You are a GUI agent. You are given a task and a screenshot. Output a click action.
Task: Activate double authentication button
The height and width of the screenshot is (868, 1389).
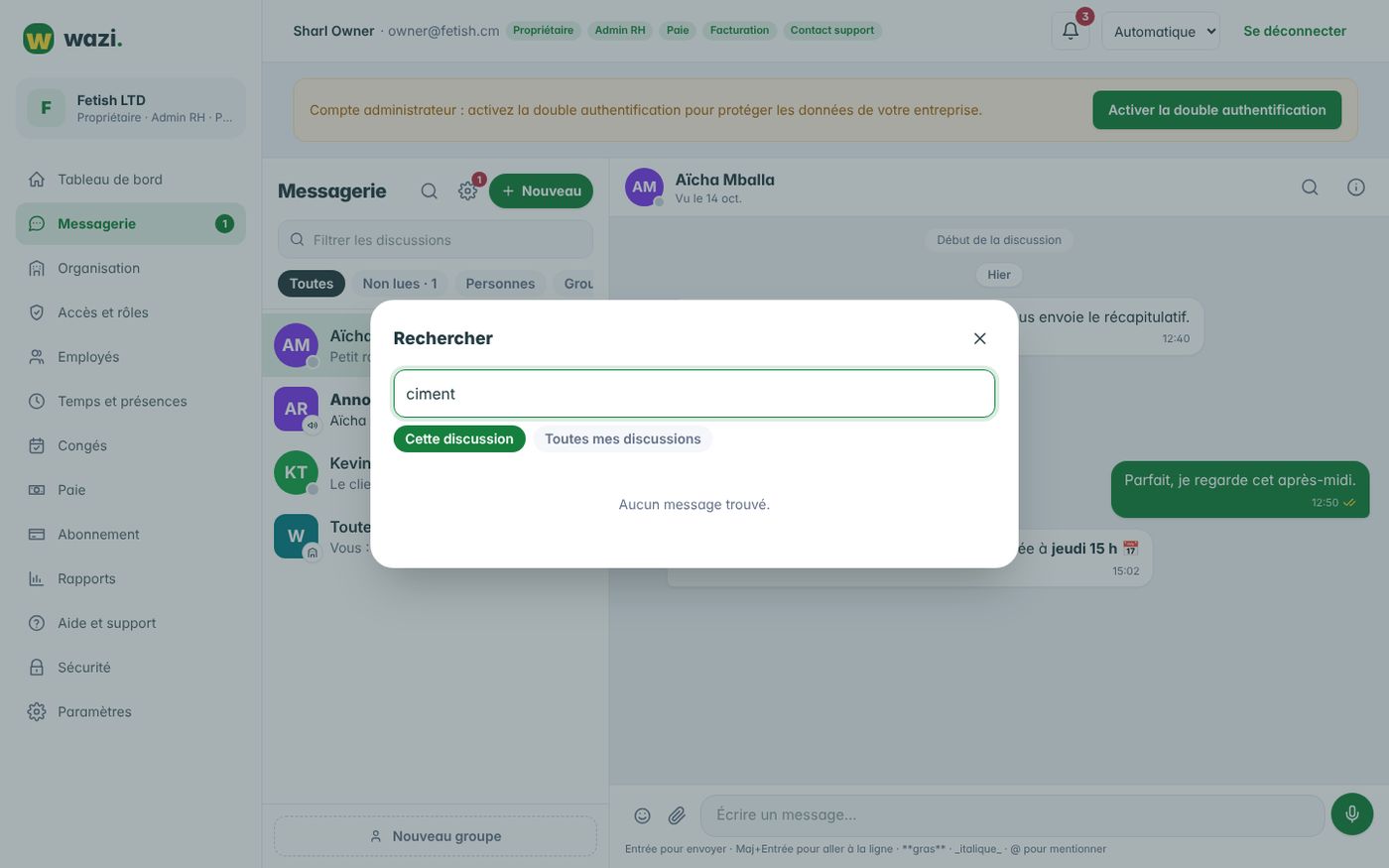[1216, 110]
